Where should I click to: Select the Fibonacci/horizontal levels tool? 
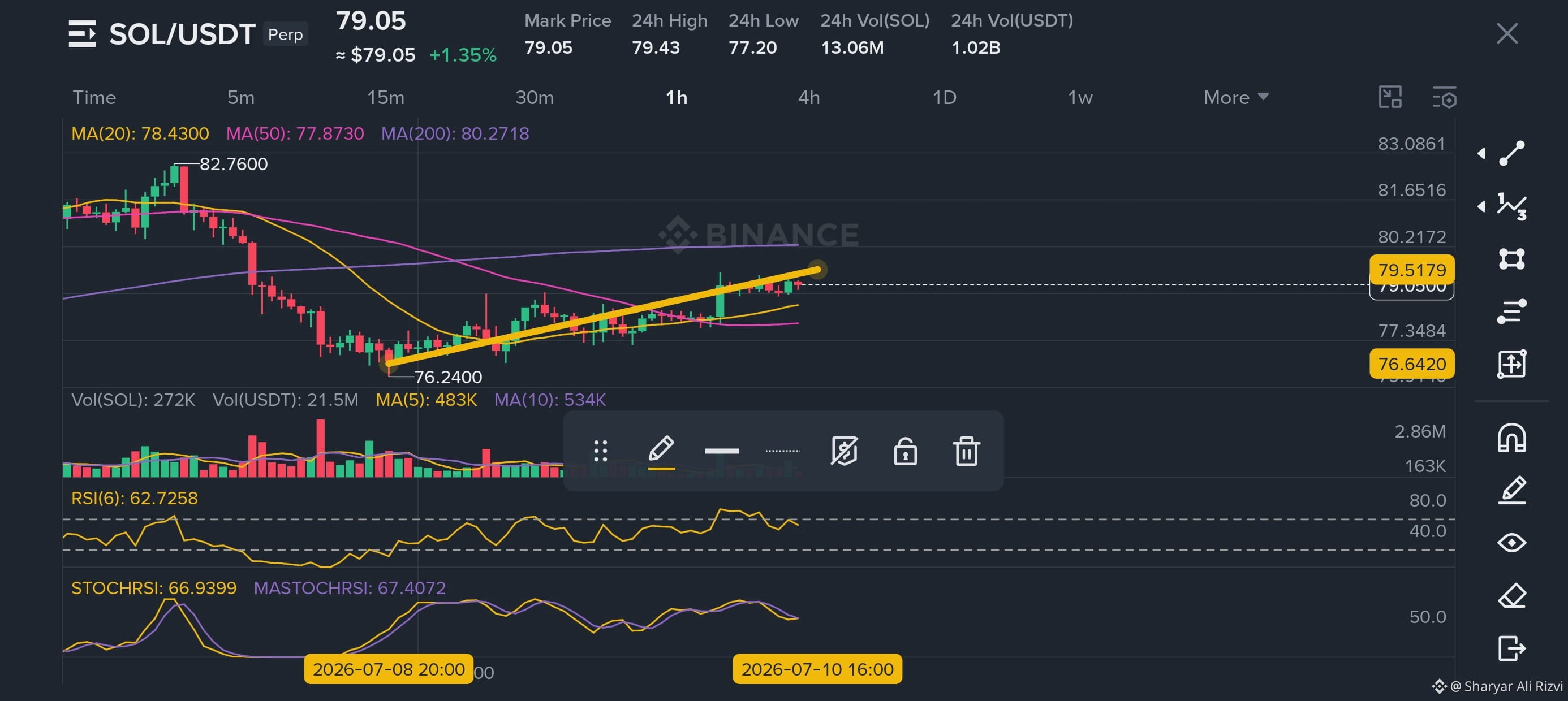tap(1511, 311)
